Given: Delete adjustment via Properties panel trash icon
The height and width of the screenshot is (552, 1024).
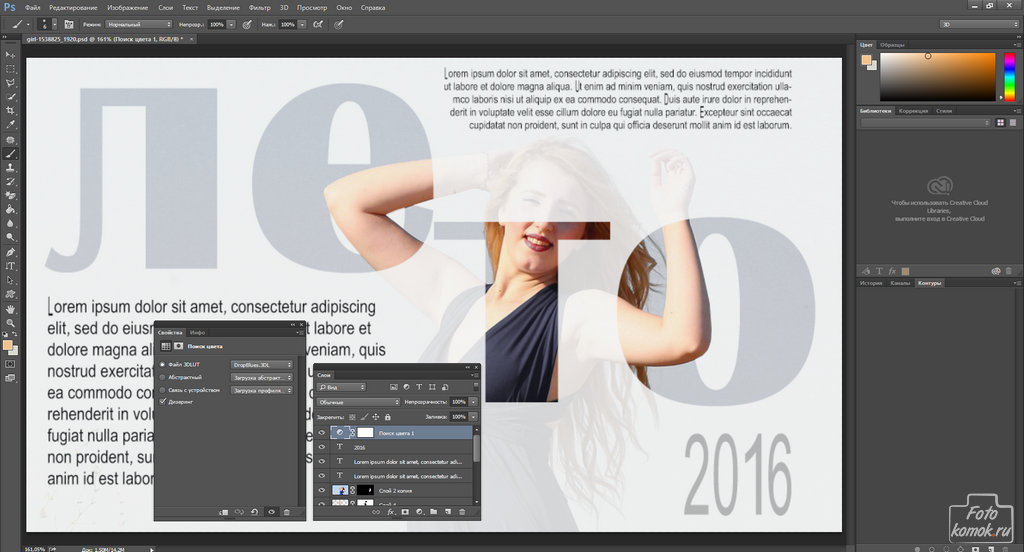Looking at the screenshot, I should click(286, 512).
